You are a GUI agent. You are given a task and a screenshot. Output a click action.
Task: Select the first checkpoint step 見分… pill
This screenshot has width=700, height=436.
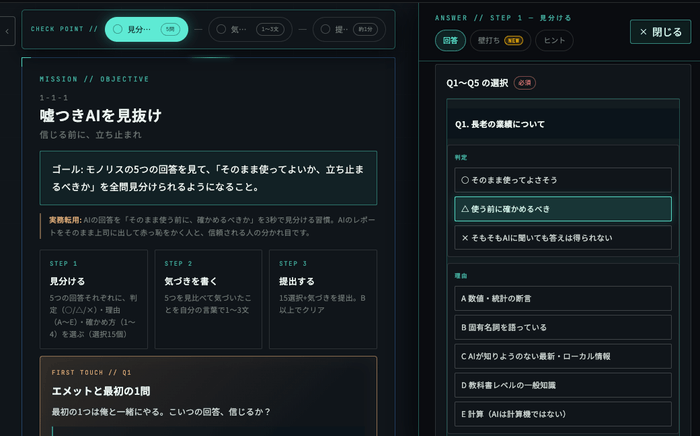pos(146,29)
